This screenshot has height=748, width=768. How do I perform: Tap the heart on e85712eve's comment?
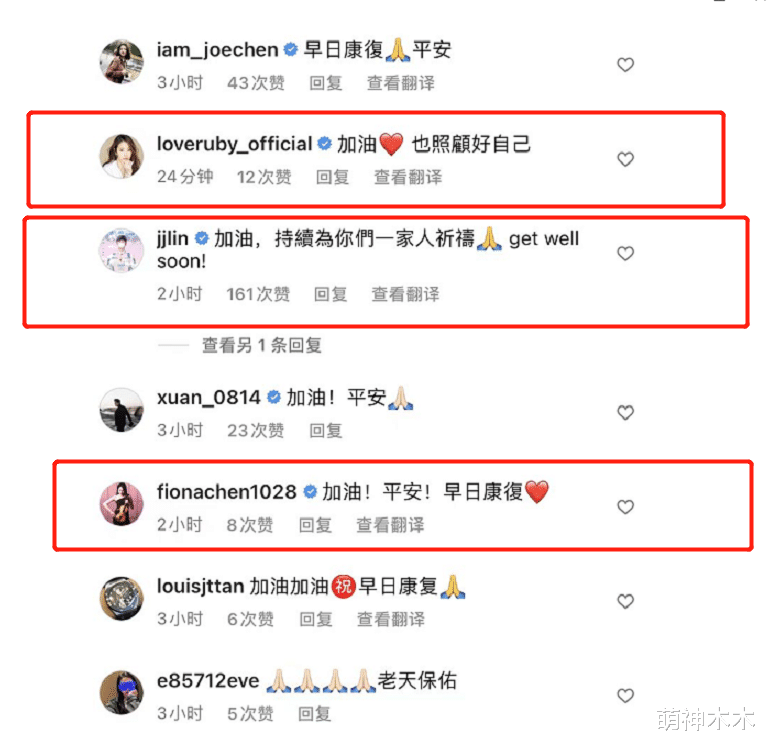tap(625, 696)
